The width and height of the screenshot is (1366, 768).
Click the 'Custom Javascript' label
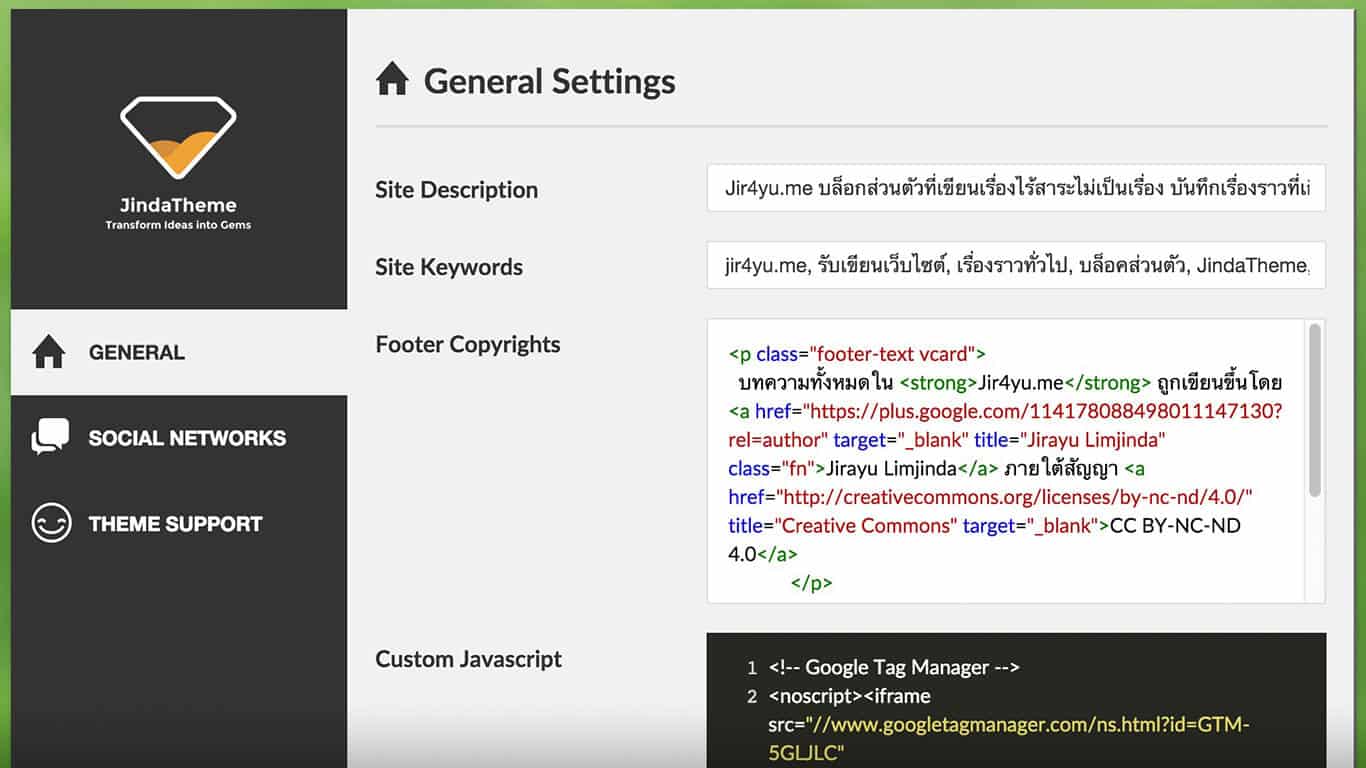coord(469,659)
